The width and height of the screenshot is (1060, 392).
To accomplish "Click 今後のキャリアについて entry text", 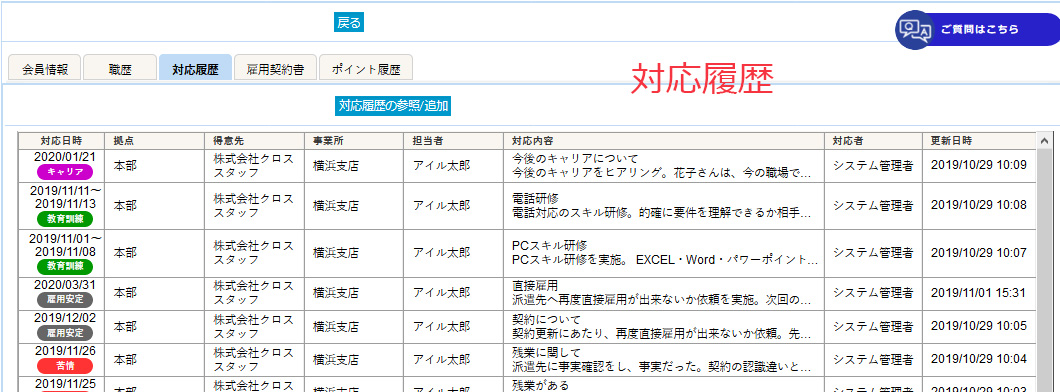I will [576, 159].
